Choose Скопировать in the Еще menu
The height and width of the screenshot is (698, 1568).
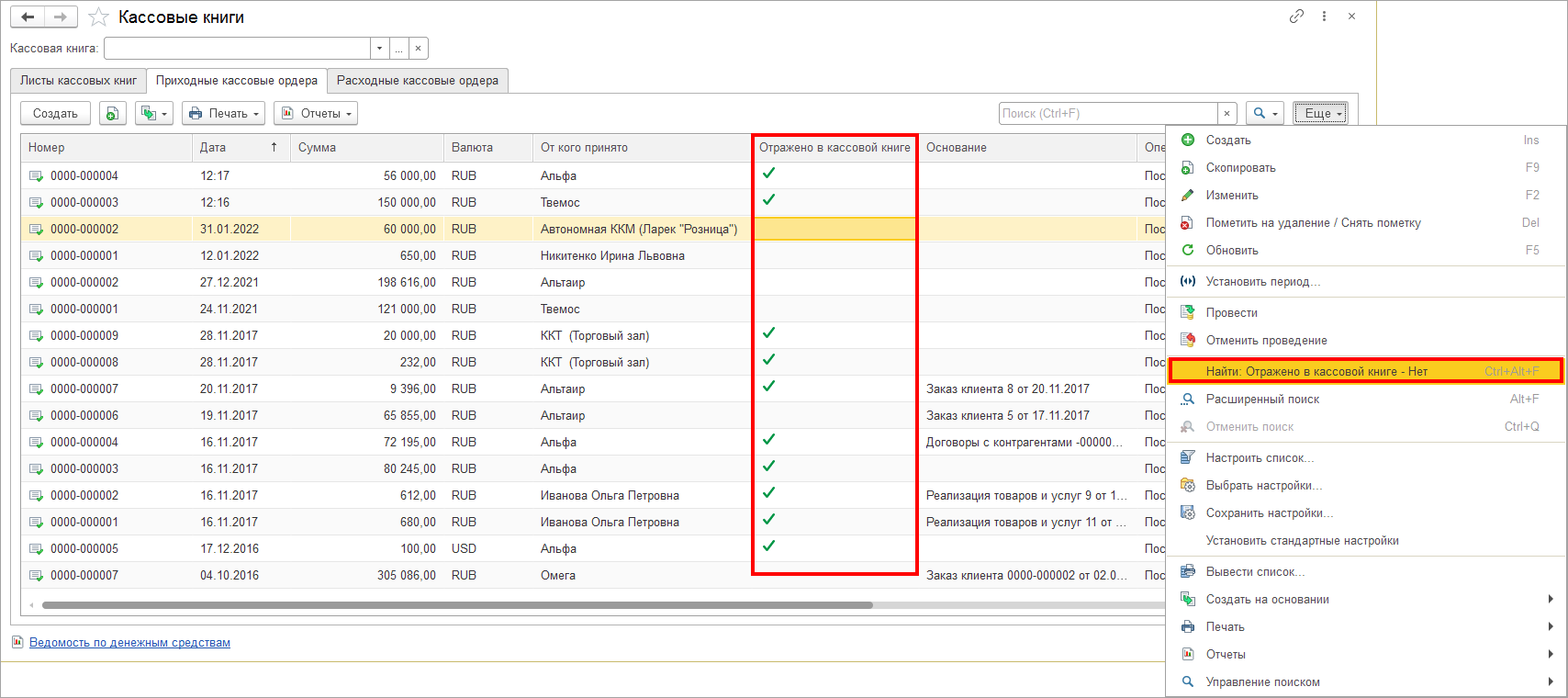1366,167
